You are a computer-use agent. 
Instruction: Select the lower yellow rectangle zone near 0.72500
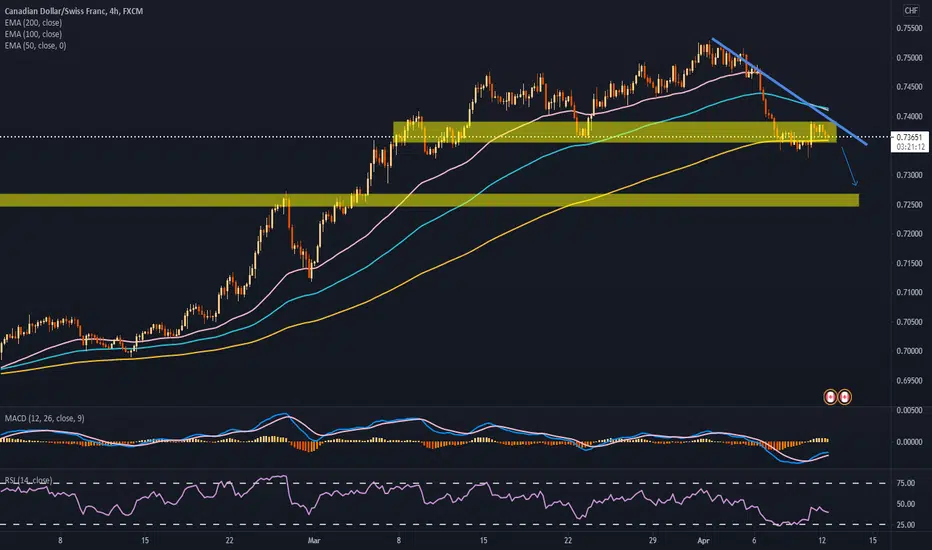coord(429,200)
